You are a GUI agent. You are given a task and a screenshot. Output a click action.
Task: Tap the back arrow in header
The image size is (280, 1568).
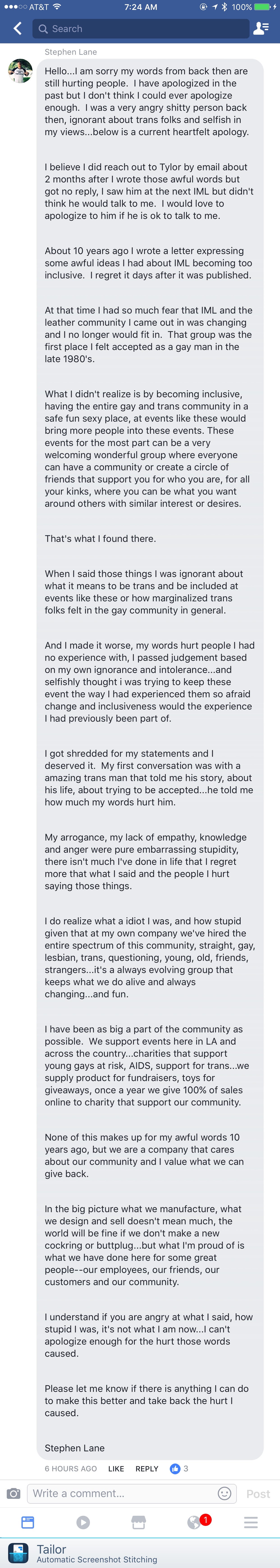[x=18, y=29]
